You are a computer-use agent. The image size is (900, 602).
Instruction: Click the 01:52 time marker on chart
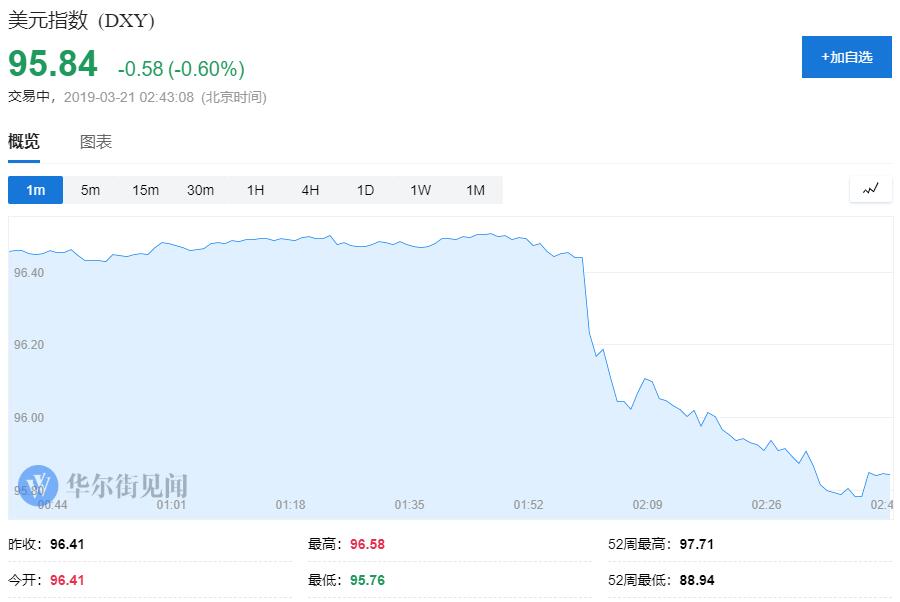pos(528,505)
